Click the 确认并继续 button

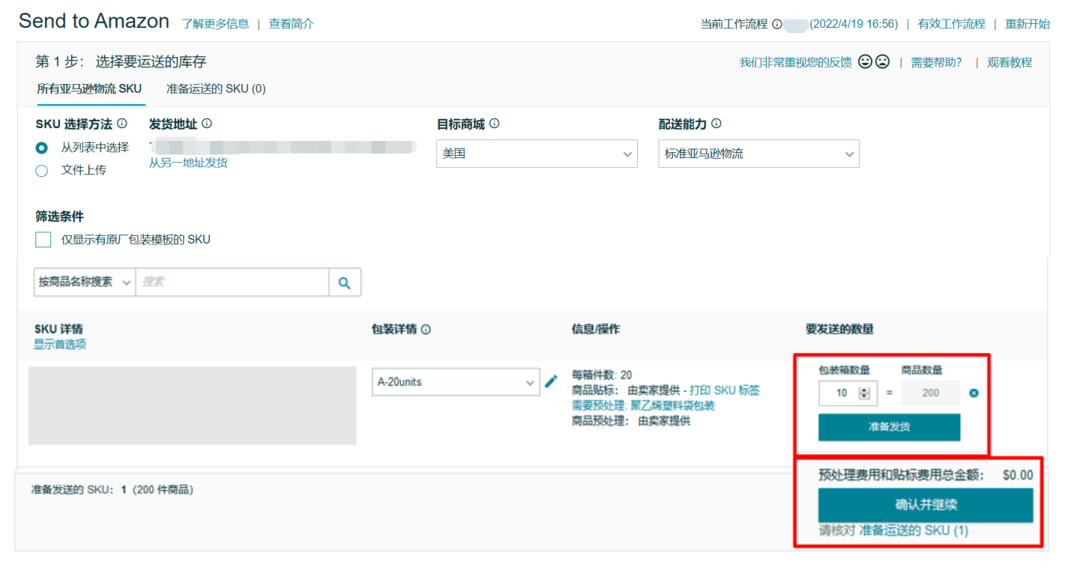pos(925,505)
